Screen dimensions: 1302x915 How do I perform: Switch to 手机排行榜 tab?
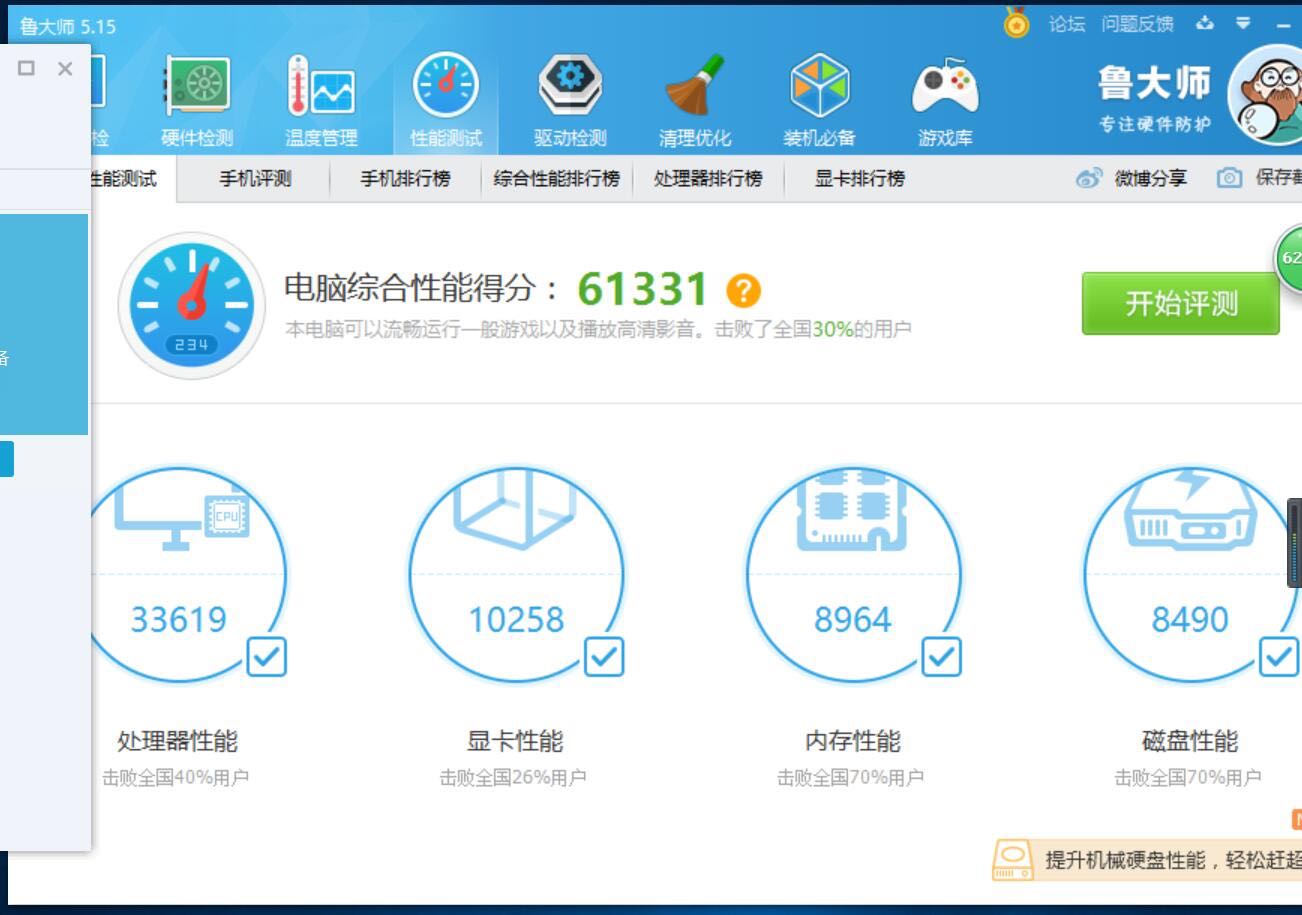point(405,179)
